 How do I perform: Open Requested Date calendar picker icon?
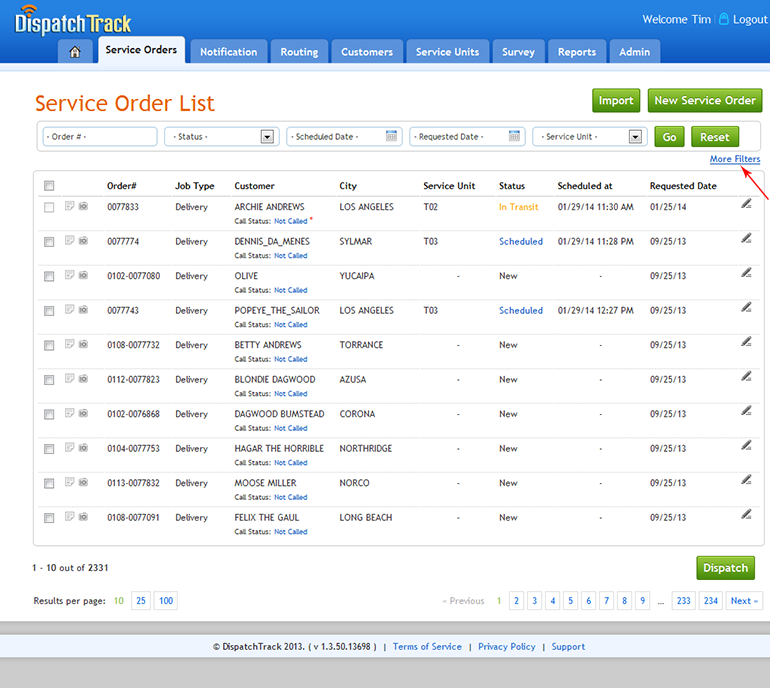(x=515, y=136)
